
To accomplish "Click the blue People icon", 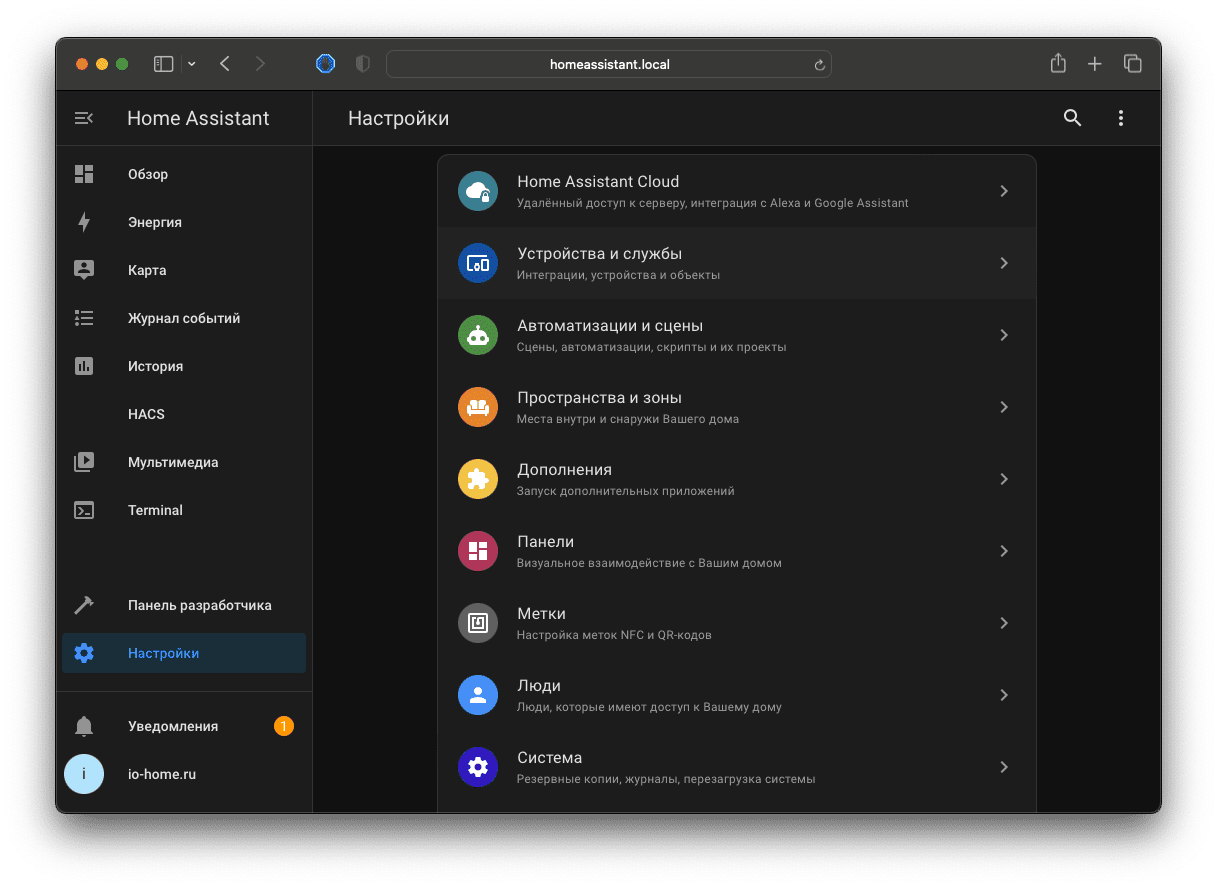I will 478,695.
